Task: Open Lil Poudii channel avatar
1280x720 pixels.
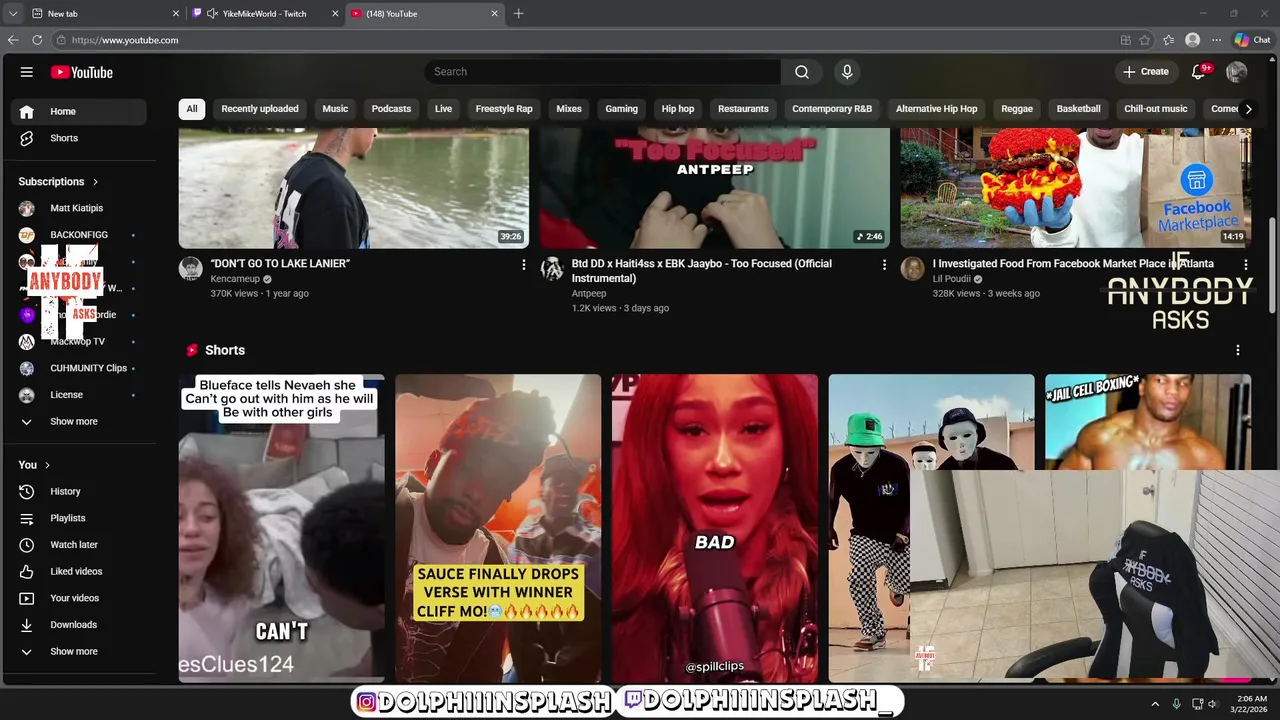Action: click(x=913, y=268)
